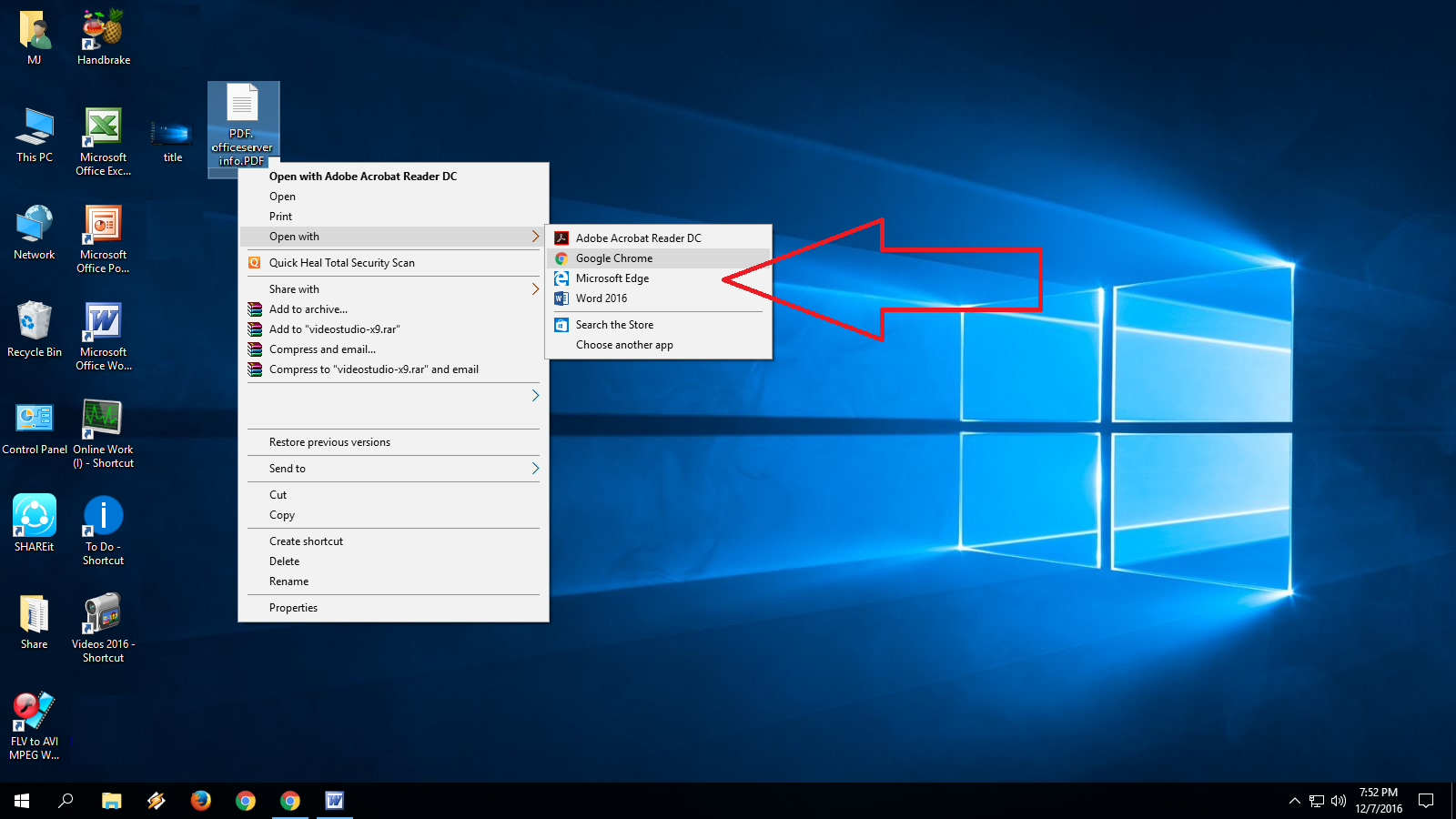The width and height of the screenshot is (1456, 819).
Task: Open the FLV to AVI MPEG converter
Action: [x=34, y=710]
